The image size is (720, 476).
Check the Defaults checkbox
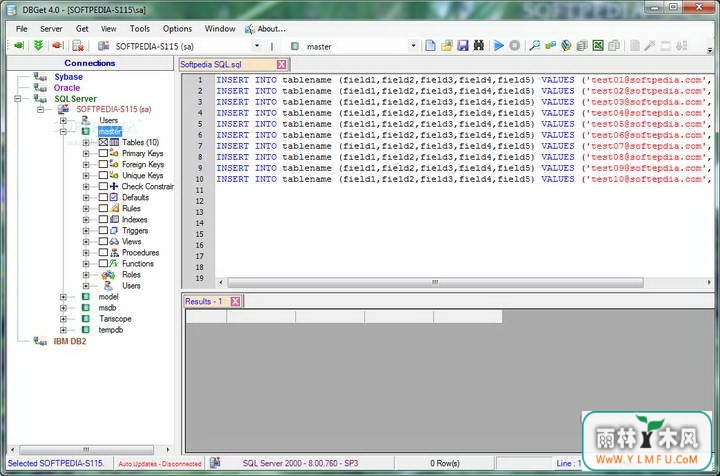point(103,197)
